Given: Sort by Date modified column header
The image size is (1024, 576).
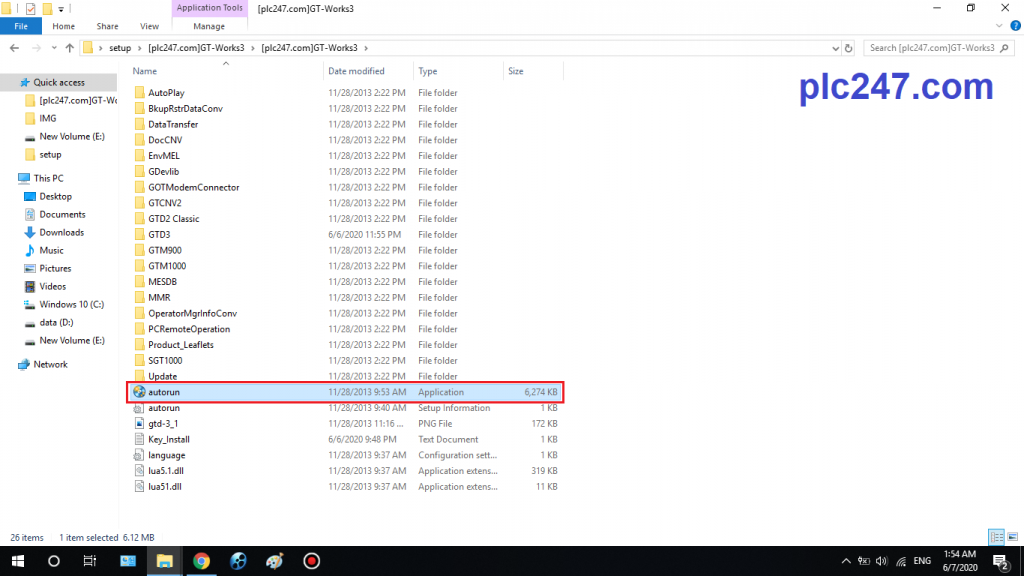Looking at the screenshot, I should 356,71.
